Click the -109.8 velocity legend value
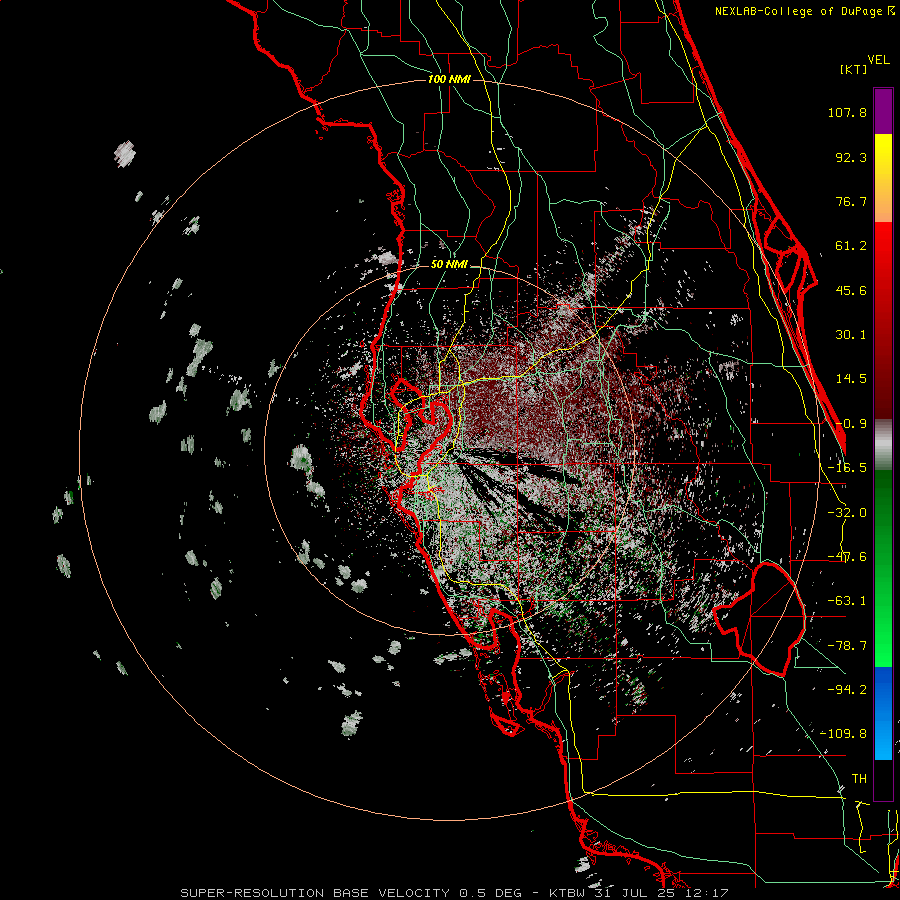900x900 pixels. [843, 734]
